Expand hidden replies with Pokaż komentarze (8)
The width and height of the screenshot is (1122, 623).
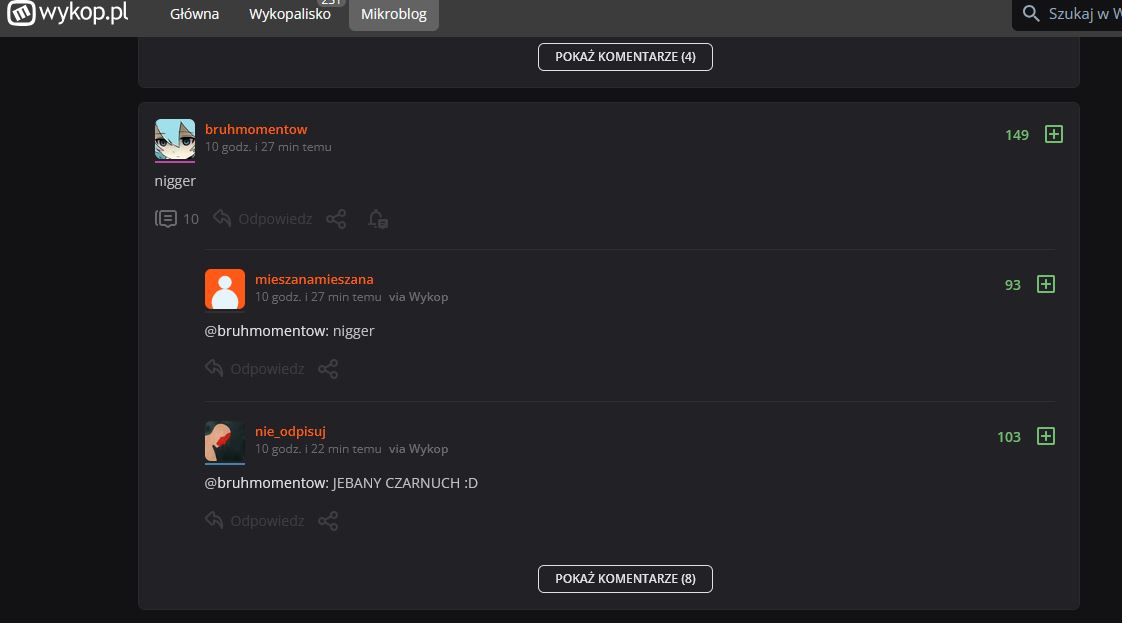pyautogui.click(x=625, y=579)
